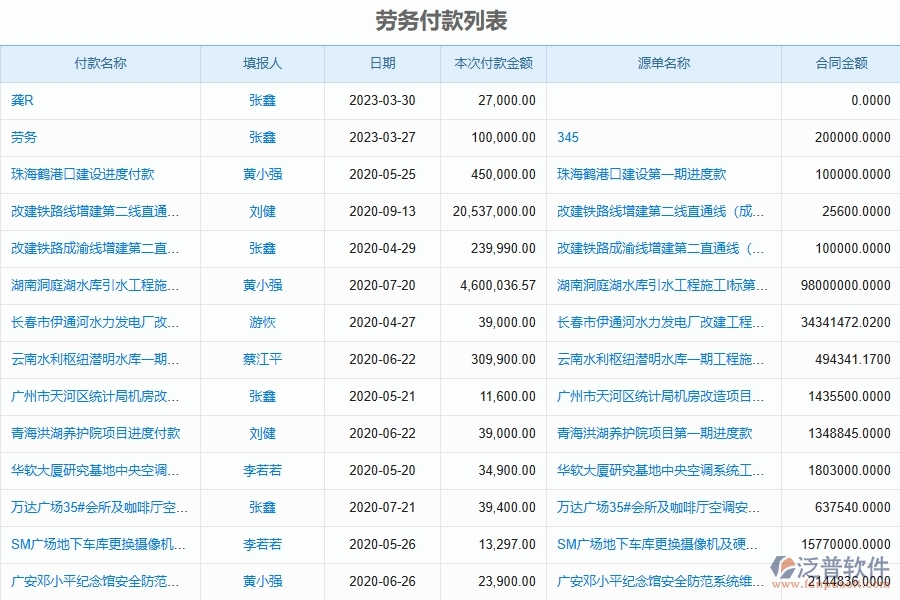The height and width of the screenshot is (600, 900).
Task: Sort by the 日期 column header
Action: click(x=382, y=63)
